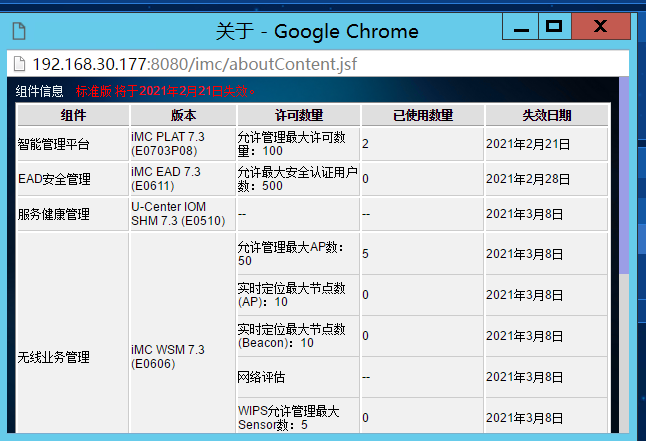
Task: Maximize the 关于 Chrome window
Action: (555, 26)
